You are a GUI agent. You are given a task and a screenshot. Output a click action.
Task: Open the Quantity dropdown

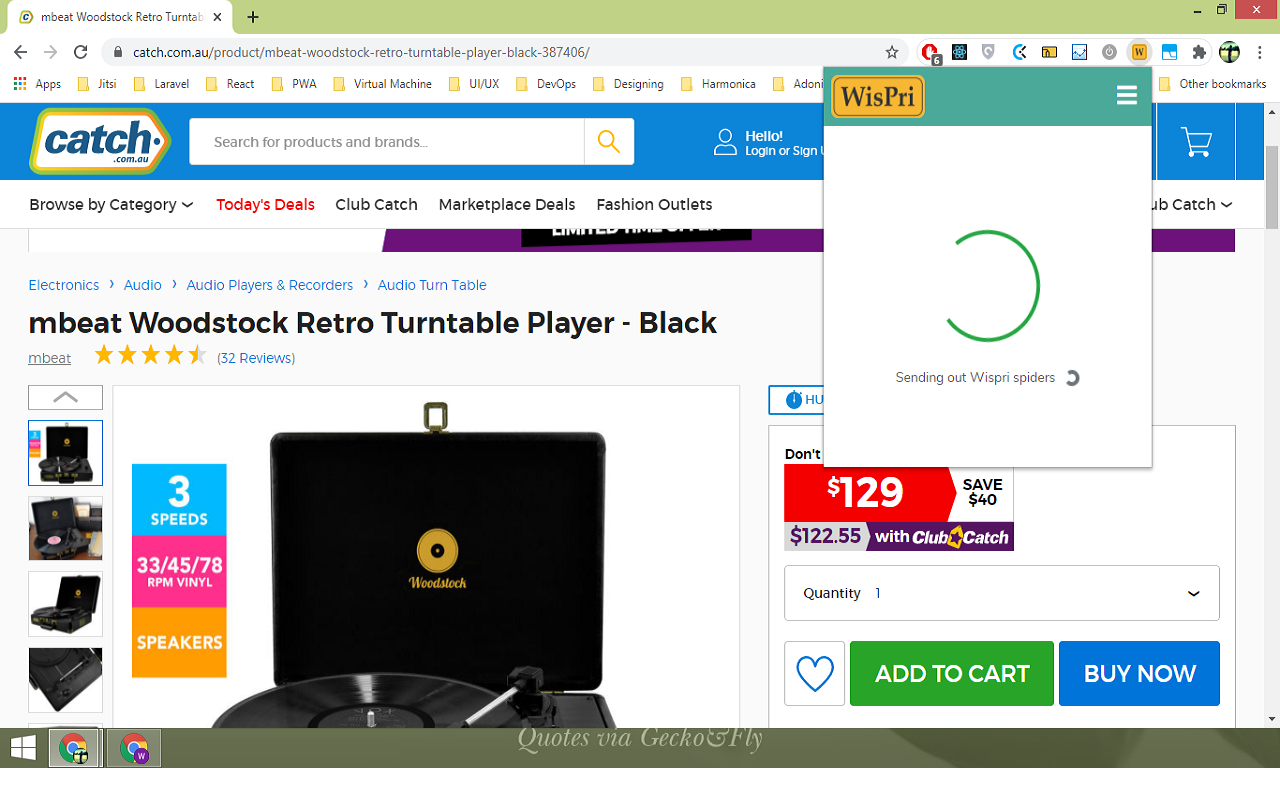1002,593
